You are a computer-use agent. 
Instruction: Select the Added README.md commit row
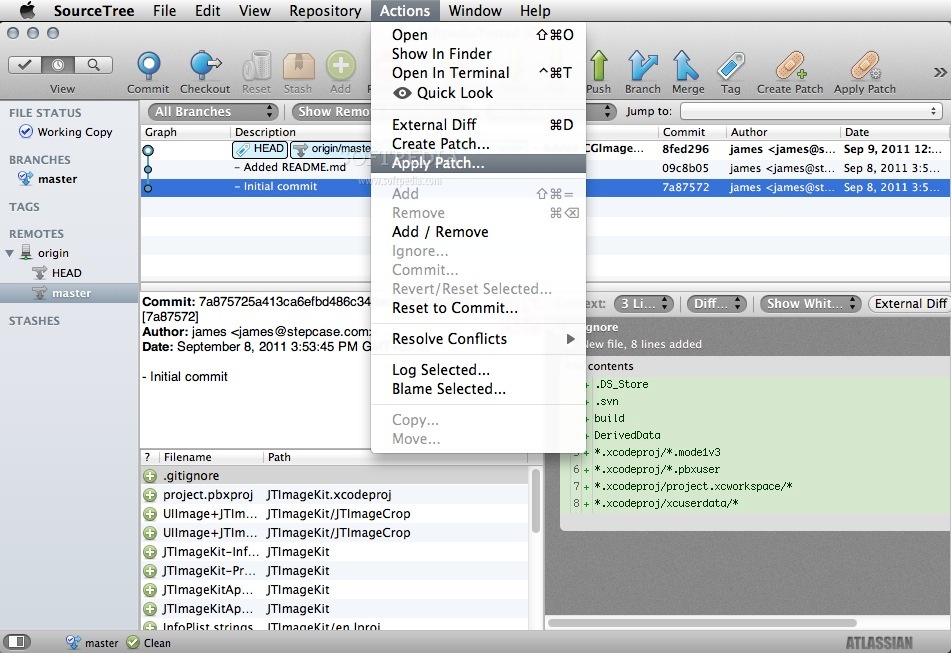tap(545, 168)
